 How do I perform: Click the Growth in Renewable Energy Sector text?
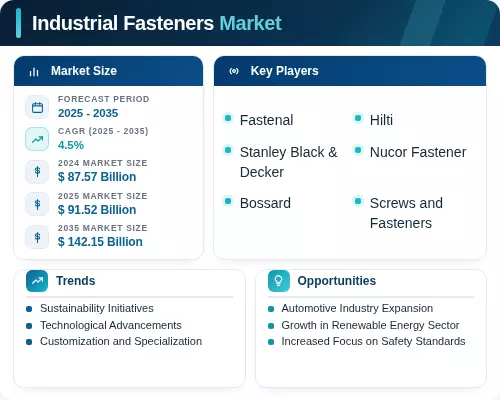[x=370, y=325]
